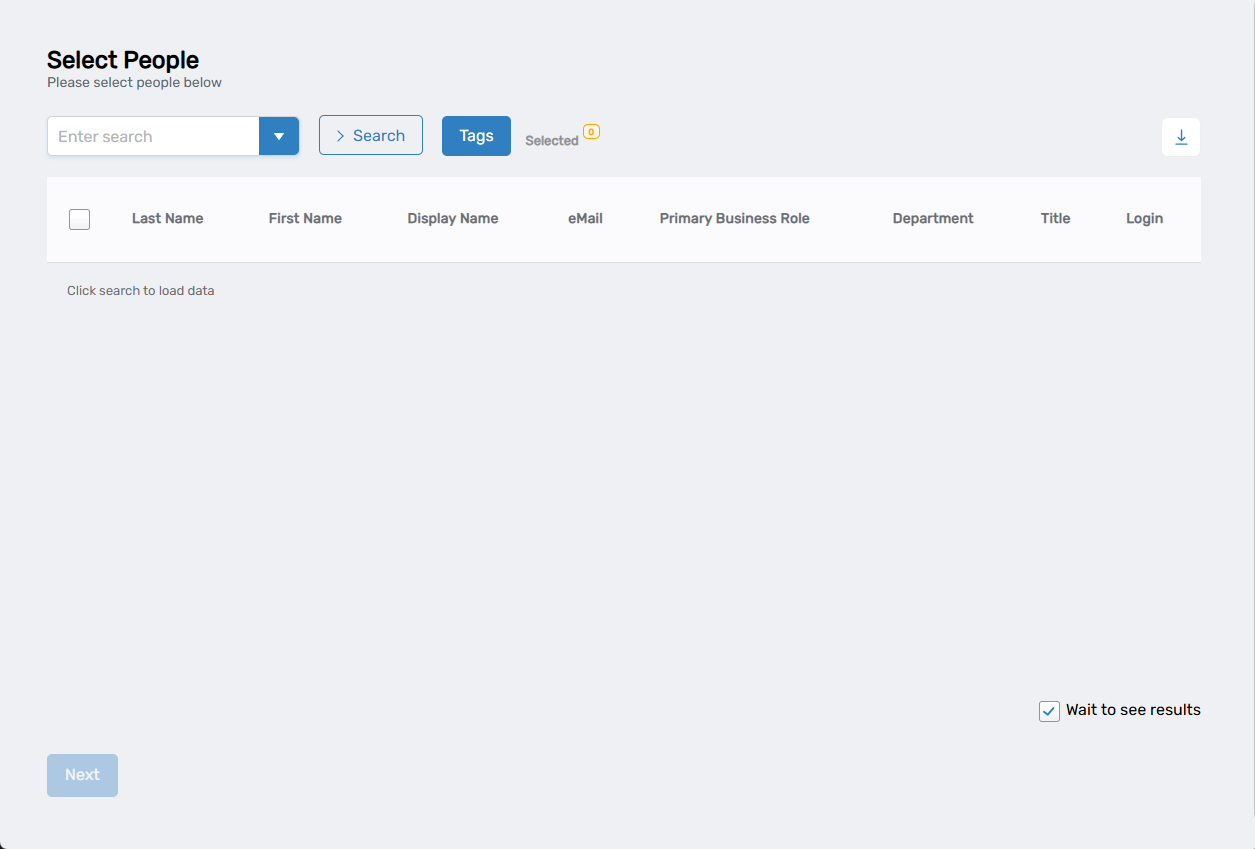Screen dimensions: 1255x849
Task: Open the search type dropdown arrow
Action: [279, 135]
